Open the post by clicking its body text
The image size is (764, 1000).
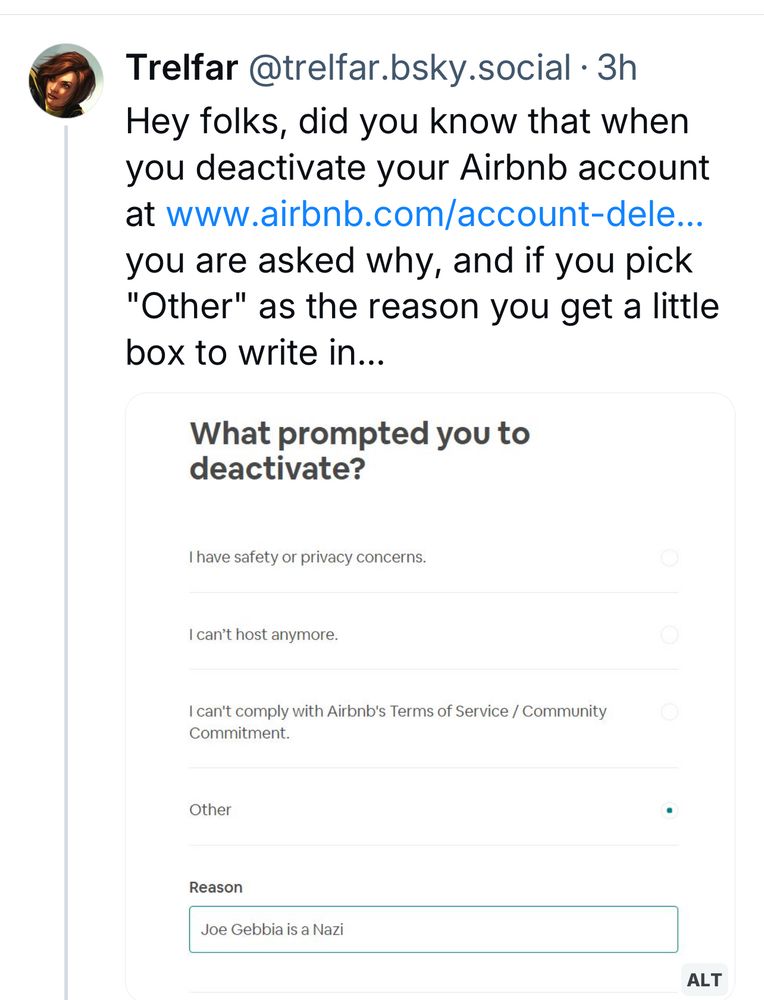pyautogui.click(x=422, y=237)
